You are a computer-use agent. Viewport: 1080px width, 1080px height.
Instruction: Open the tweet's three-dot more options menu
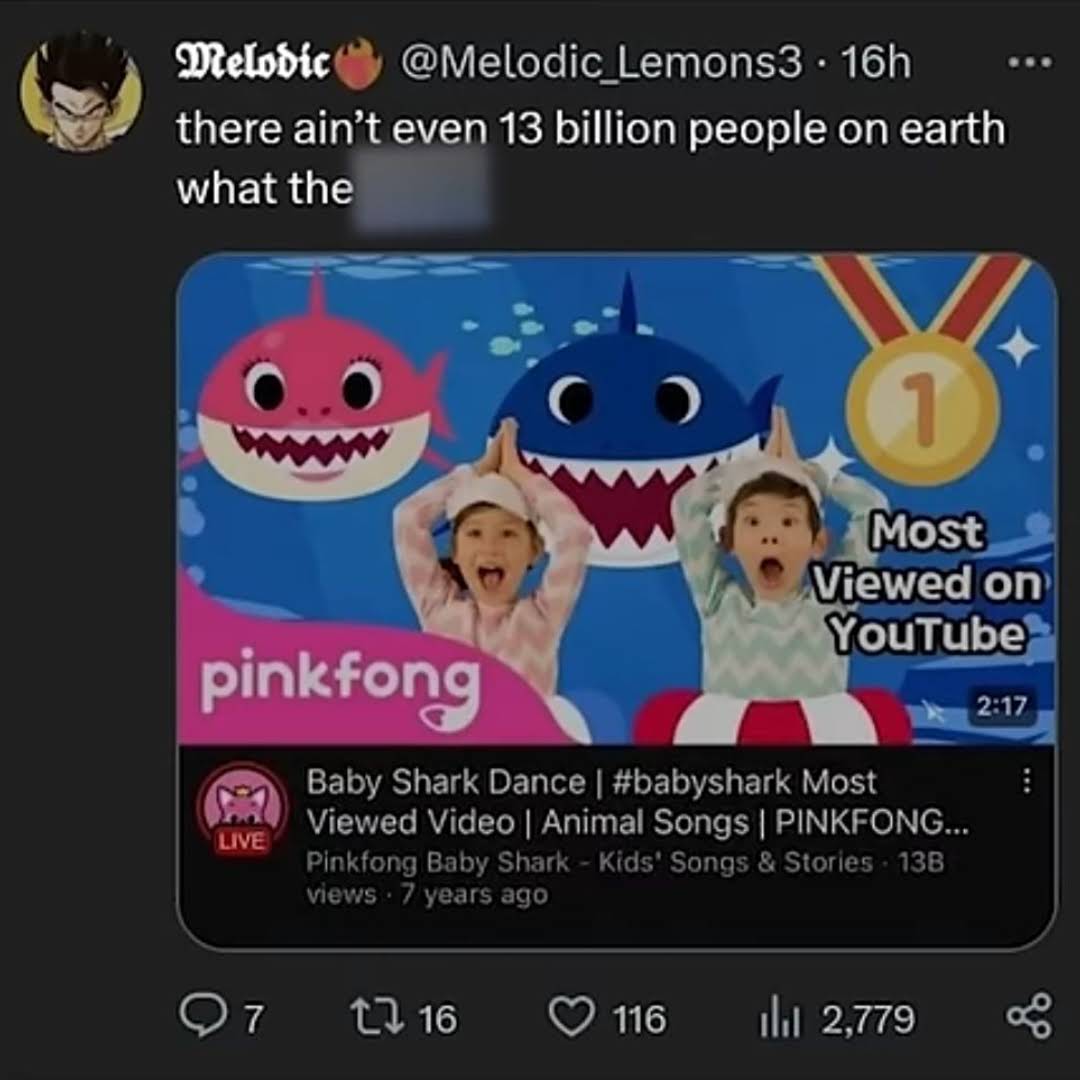pyautogui.click(x=1029, y=62)
